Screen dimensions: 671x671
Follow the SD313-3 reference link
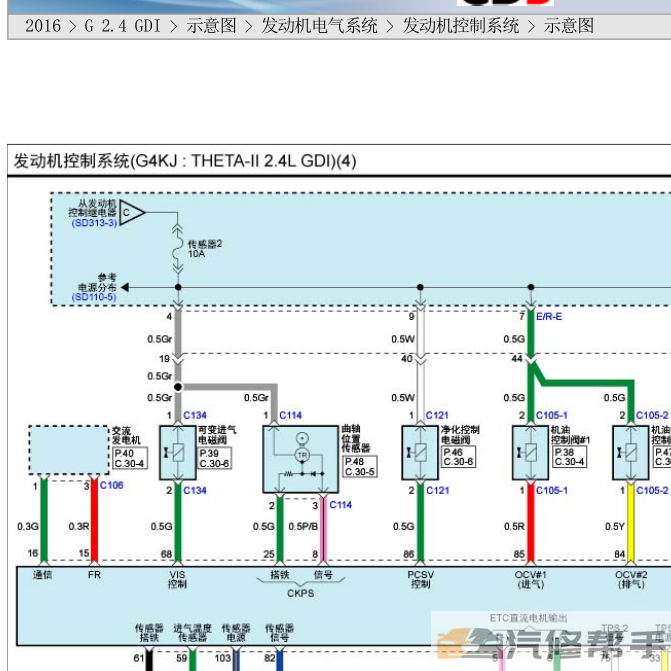[x=94, y=223]
